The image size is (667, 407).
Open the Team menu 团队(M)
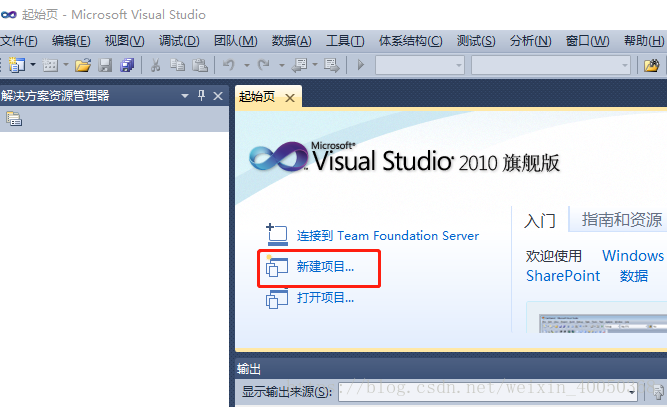(x=235, y=41)
